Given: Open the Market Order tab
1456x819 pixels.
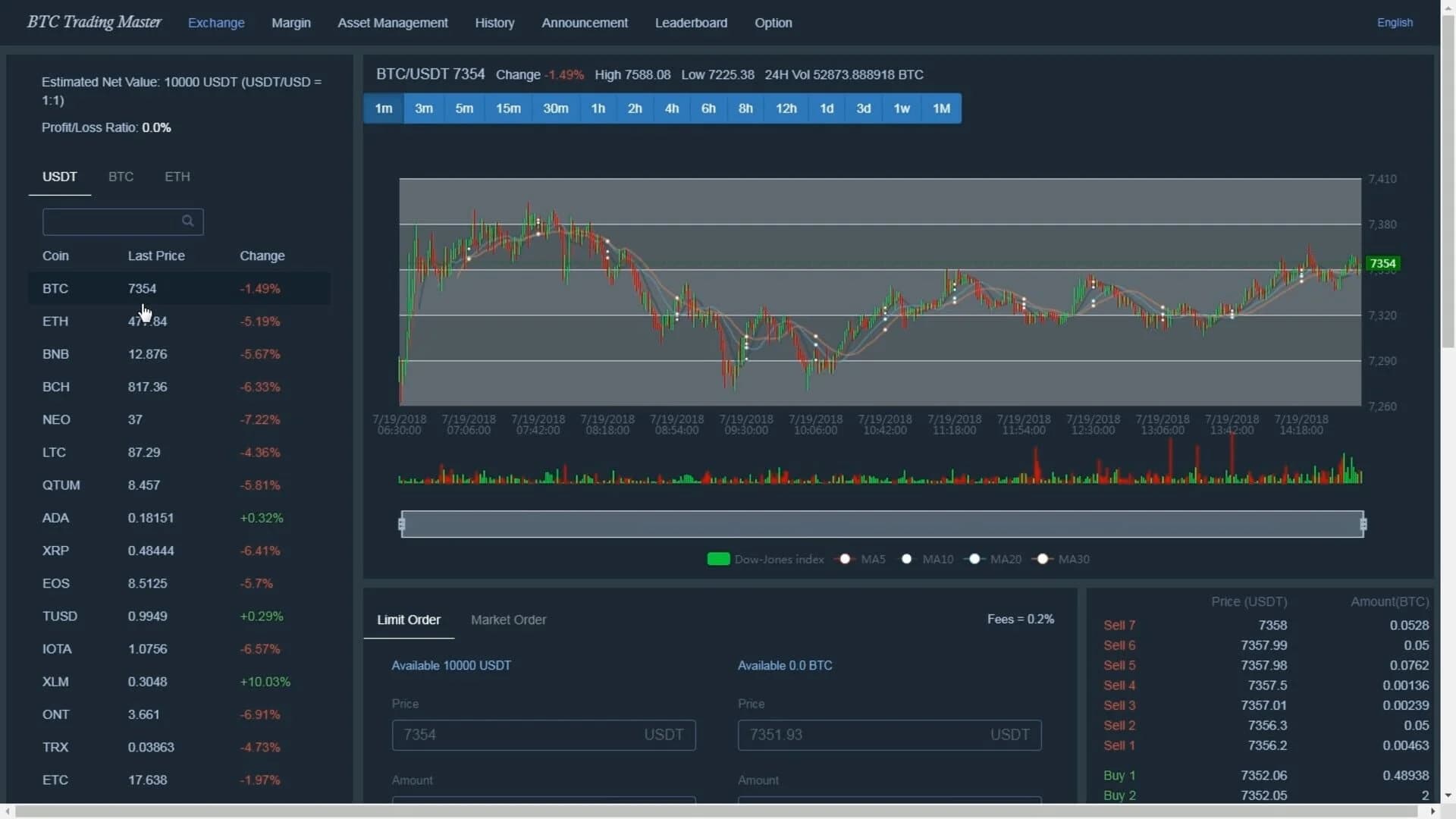Looking at the screenshot, I should (508, 620).
